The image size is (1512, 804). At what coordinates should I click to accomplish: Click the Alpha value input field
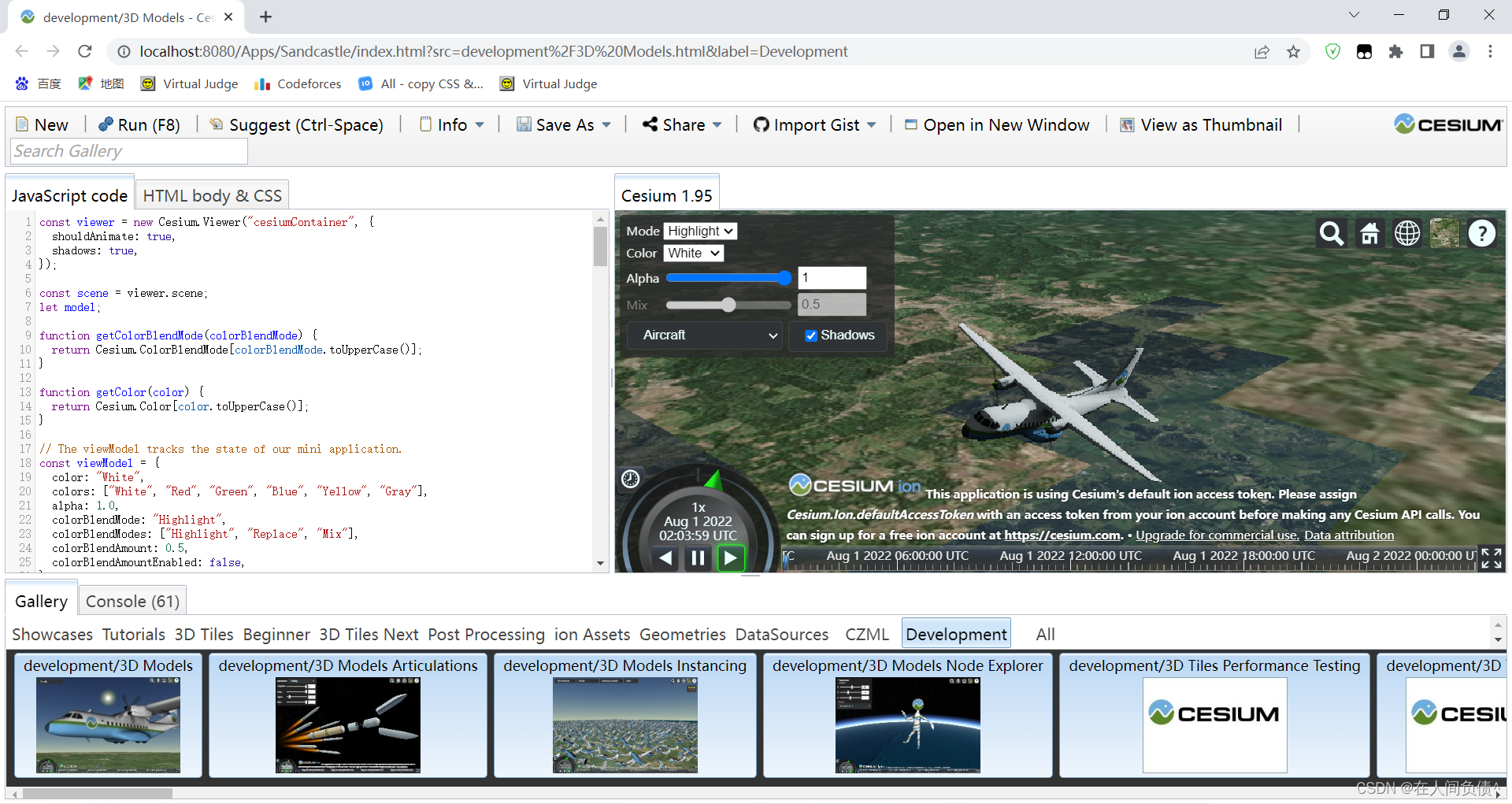click(832, 278)
